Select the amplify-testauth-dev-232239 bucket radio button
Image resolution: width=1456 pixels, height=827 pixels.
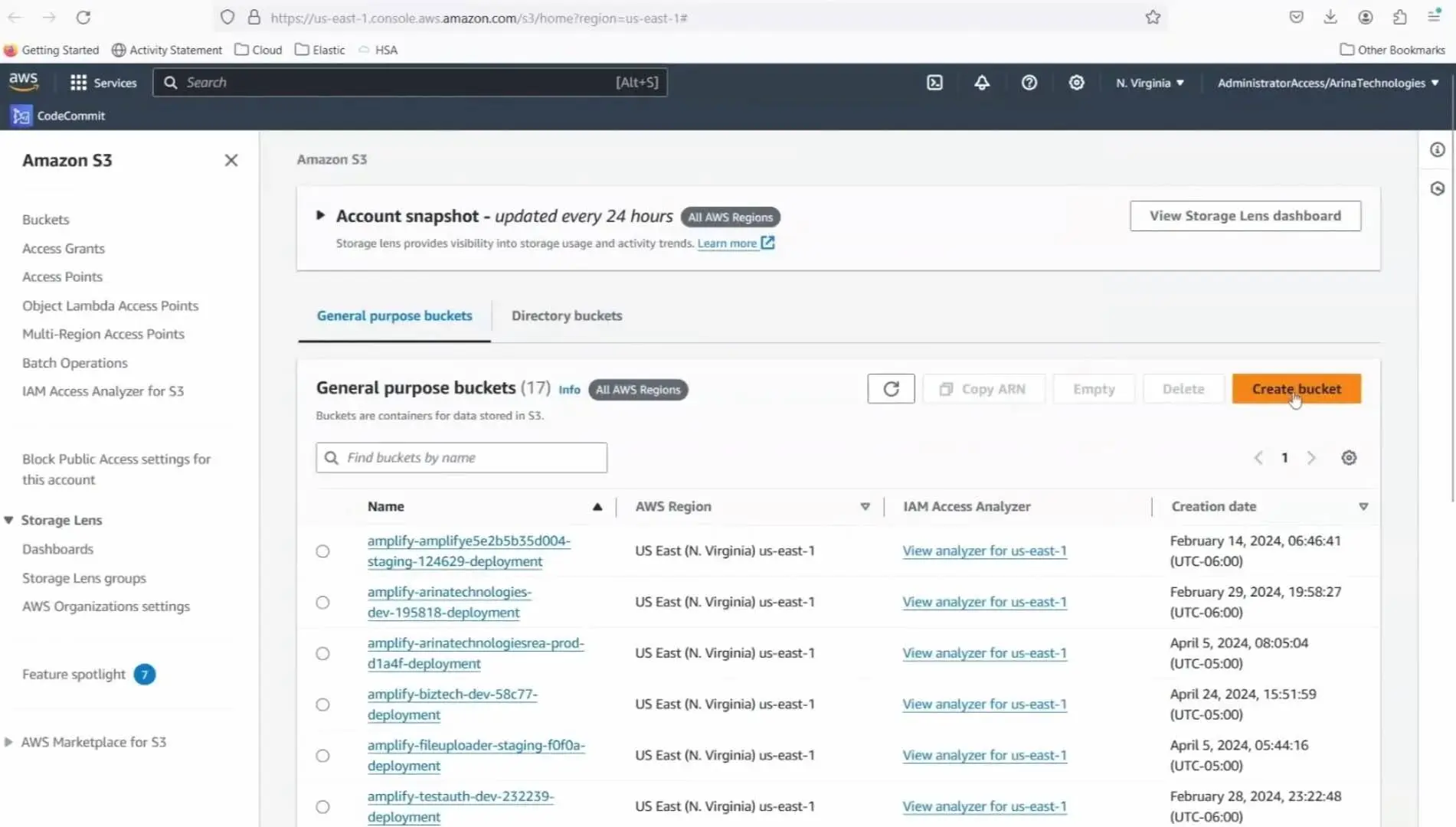[323, 807]
